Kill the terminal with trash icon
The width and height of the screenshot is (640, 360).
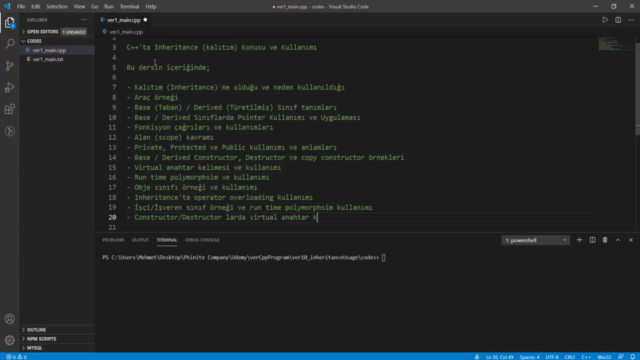tap(605, 240)
